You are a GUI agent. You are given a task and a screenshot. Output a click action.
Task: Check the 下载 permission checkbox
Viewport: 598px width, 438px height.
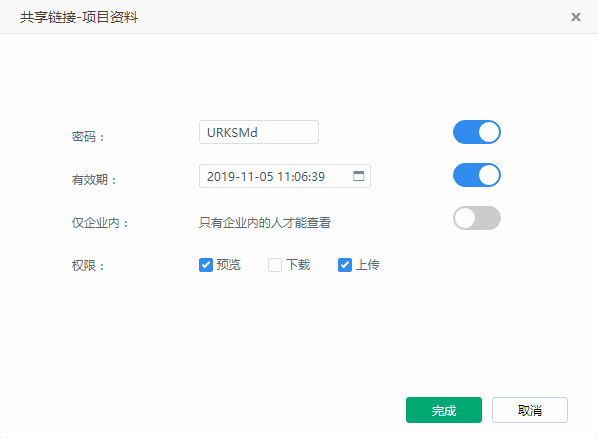275,265
